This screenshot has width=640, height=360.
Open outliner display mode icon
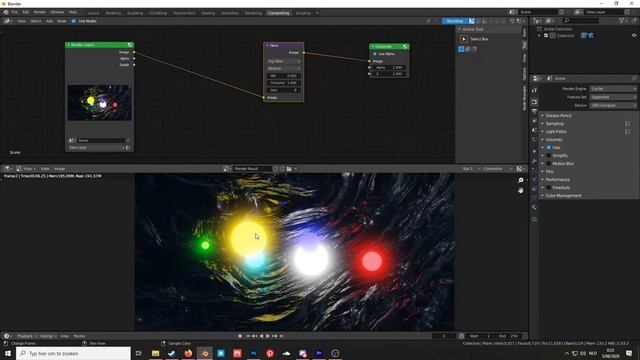(x=550, y=20)
